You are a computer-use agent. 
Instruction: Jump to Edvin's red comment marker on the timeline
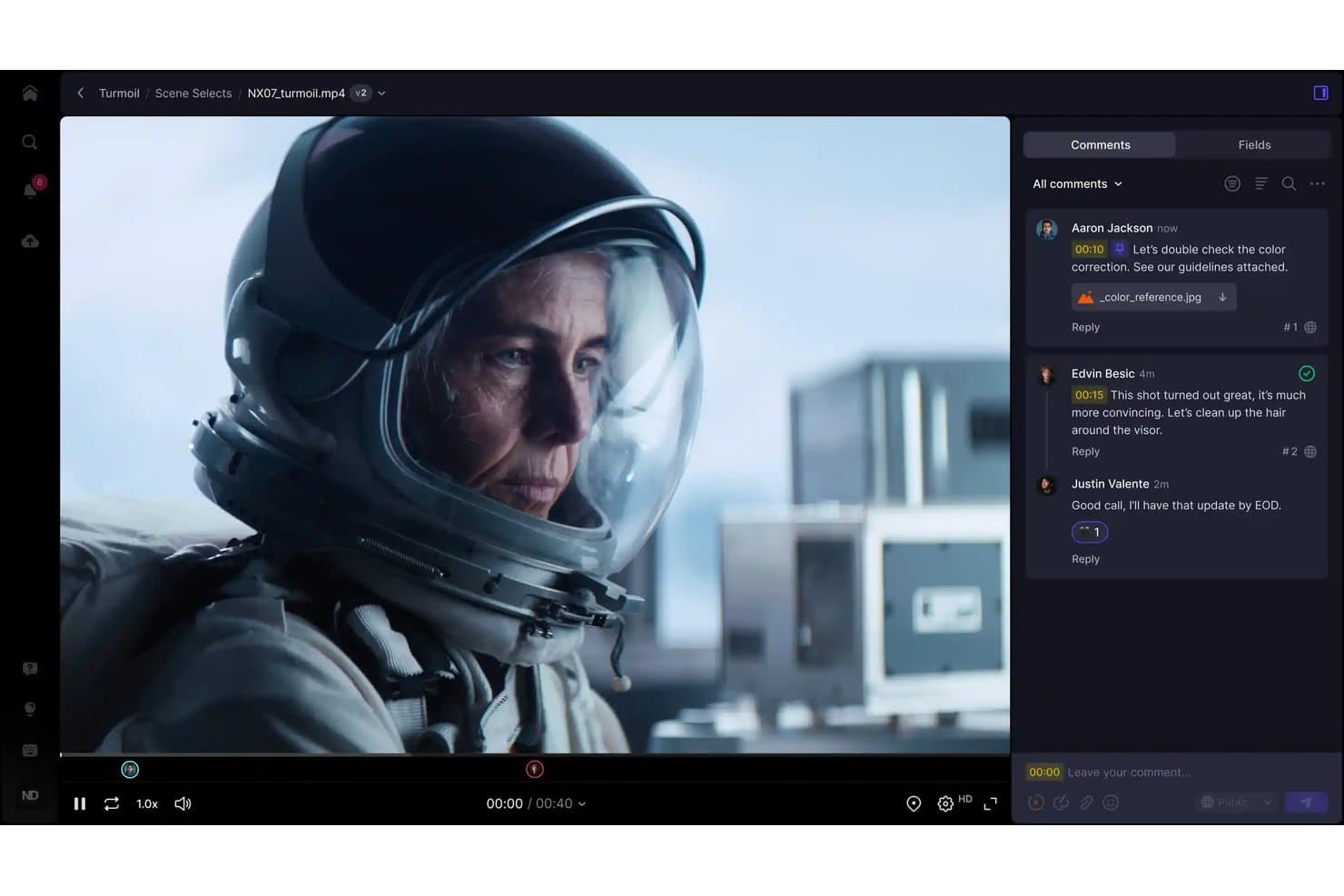[535, 770]
